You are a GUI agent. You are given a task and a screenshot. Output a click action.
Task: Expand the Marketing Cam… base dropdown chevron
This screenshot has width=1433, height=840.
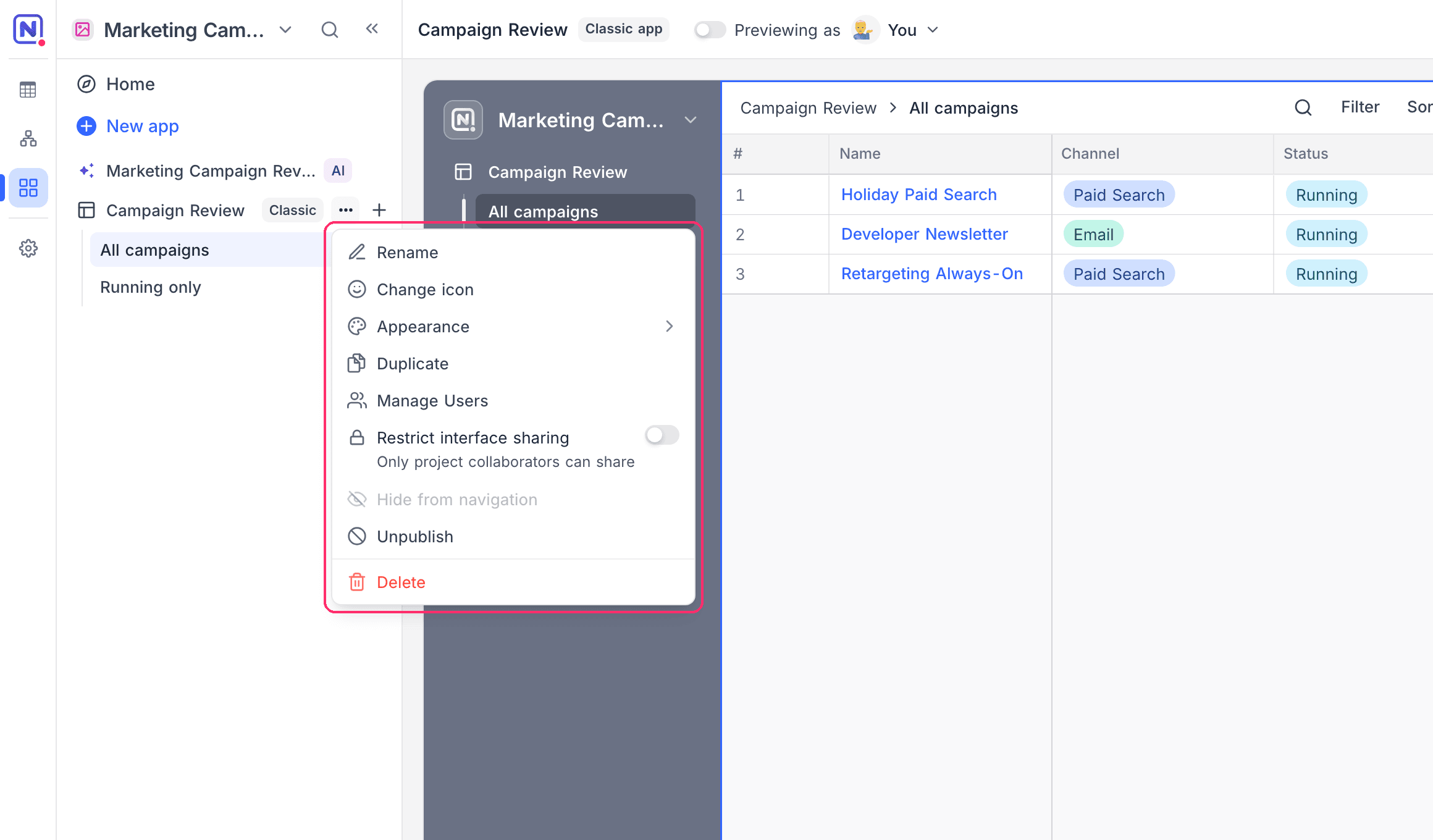[x=285, y=30]
